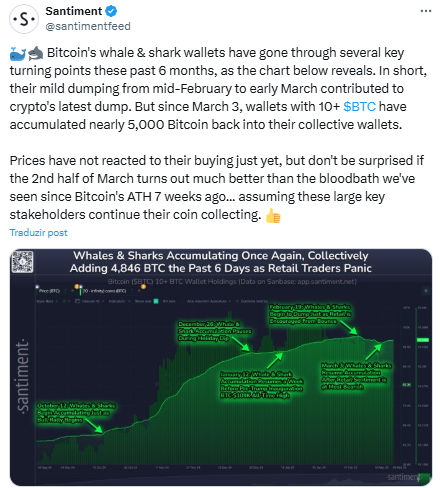Image resolution: width=440 pixels, height=488 pixels.
Task: Click the QR code in the chart corner
Action: tap(22, 262)
